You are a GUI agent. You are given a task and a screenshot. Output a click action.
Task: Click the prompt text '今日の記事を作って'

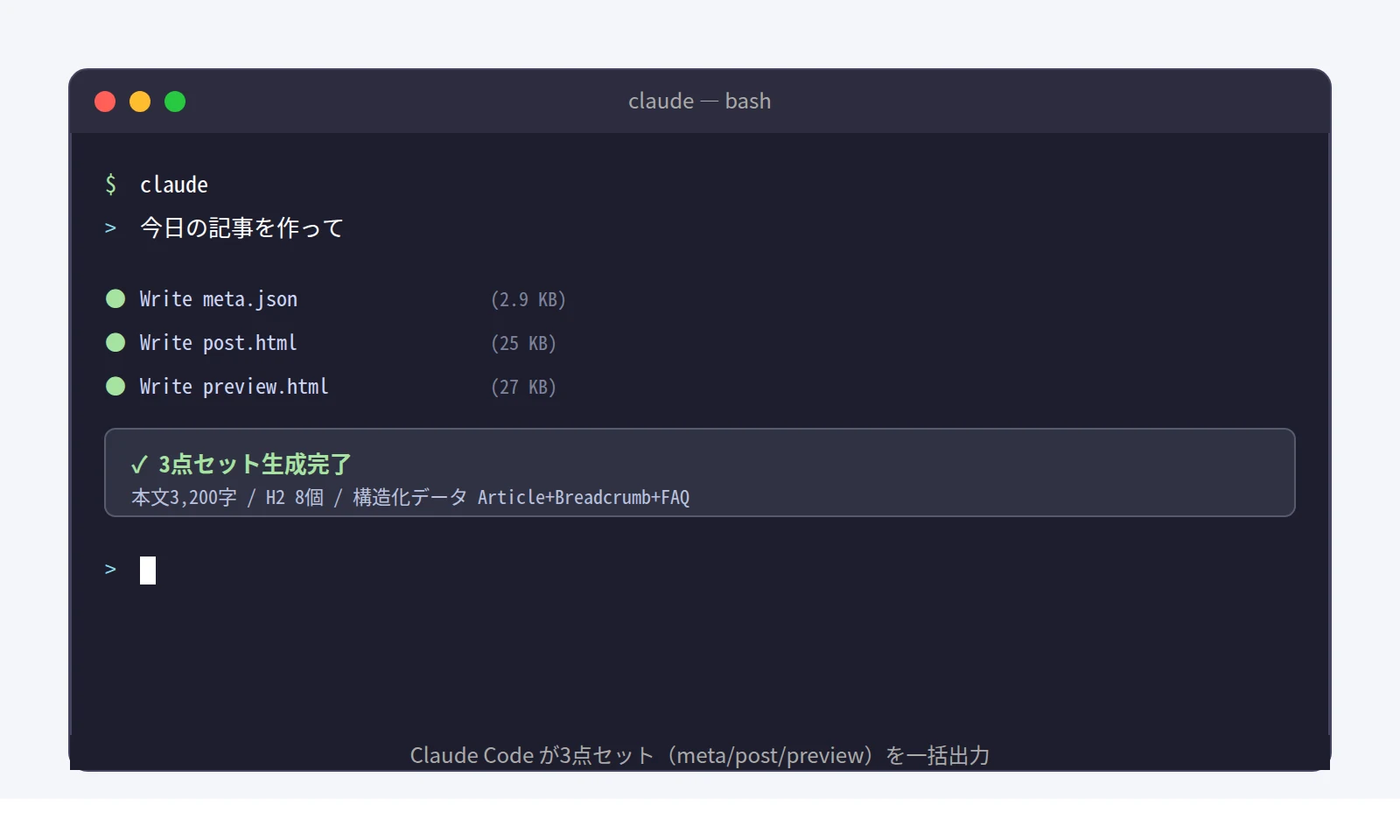(x=241, y=227)
